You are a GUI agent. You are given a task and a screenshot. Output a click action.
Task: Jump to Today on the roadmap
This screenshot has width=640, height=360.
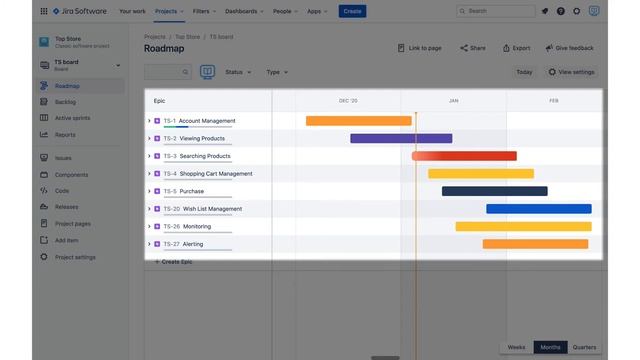point(524,72)
